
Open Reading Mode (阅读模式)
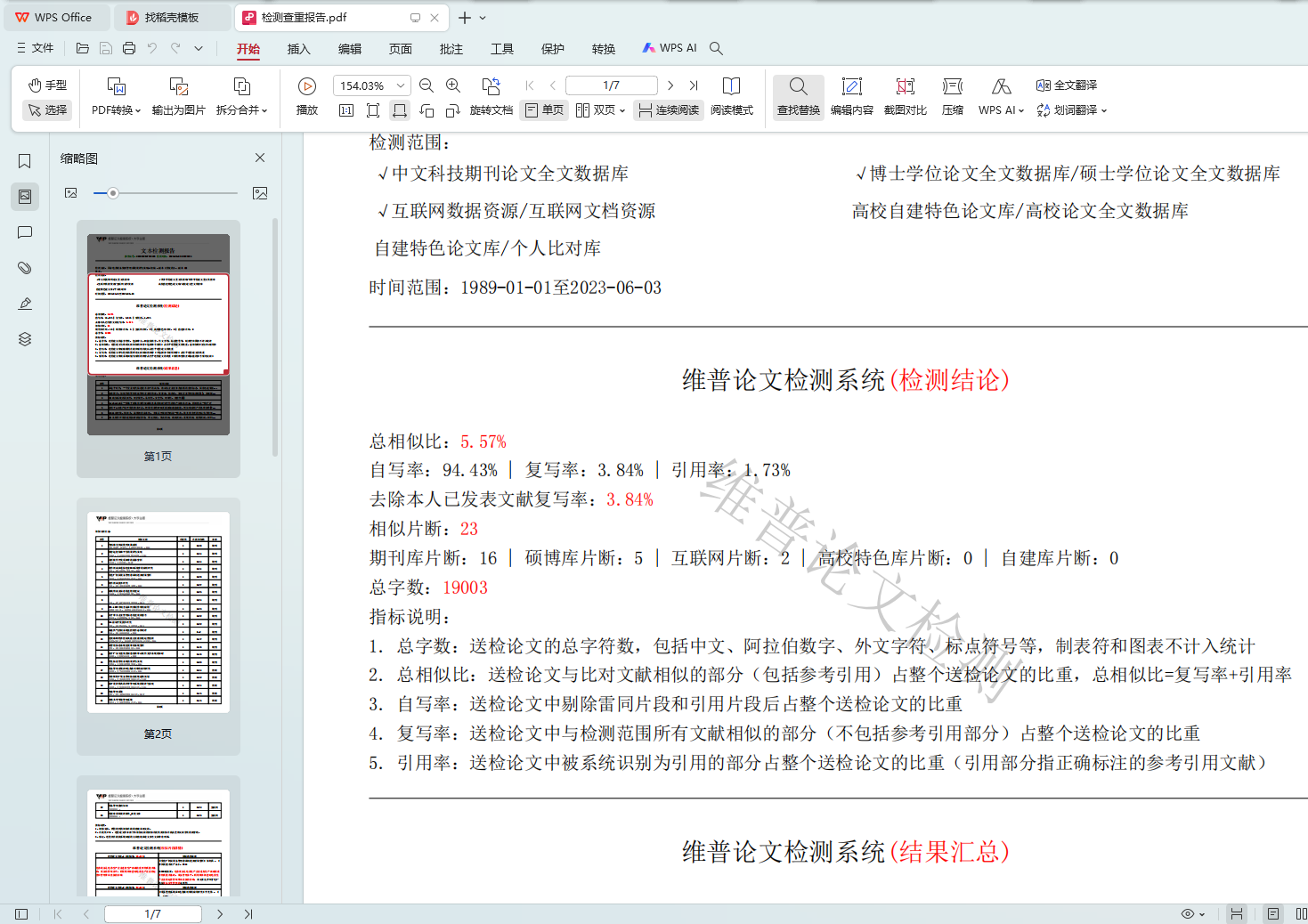click(732, 96)
